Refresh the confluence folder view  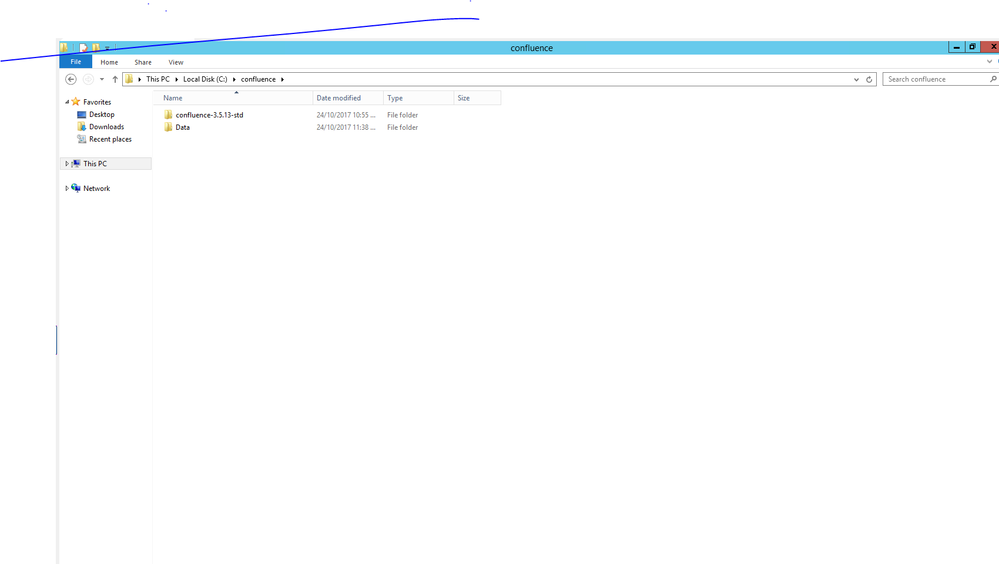click(x=869, y=80)
